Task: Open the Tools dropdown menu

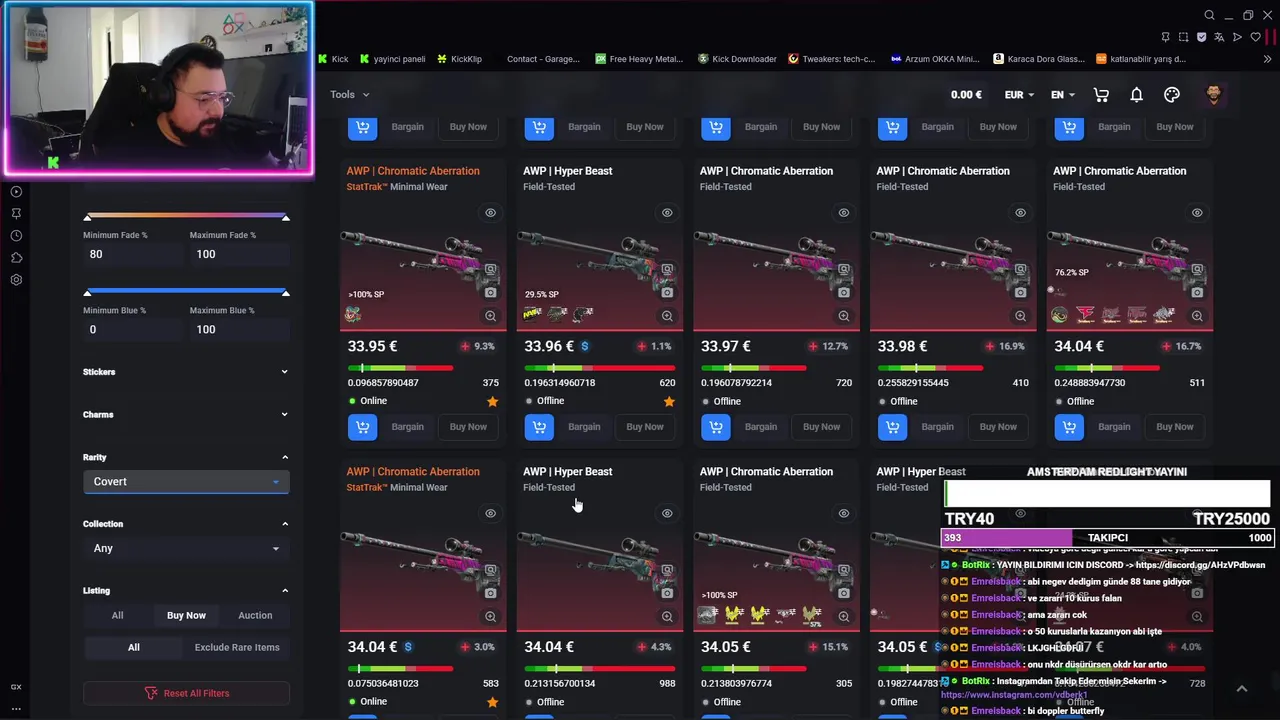Action: pos(350,95)
